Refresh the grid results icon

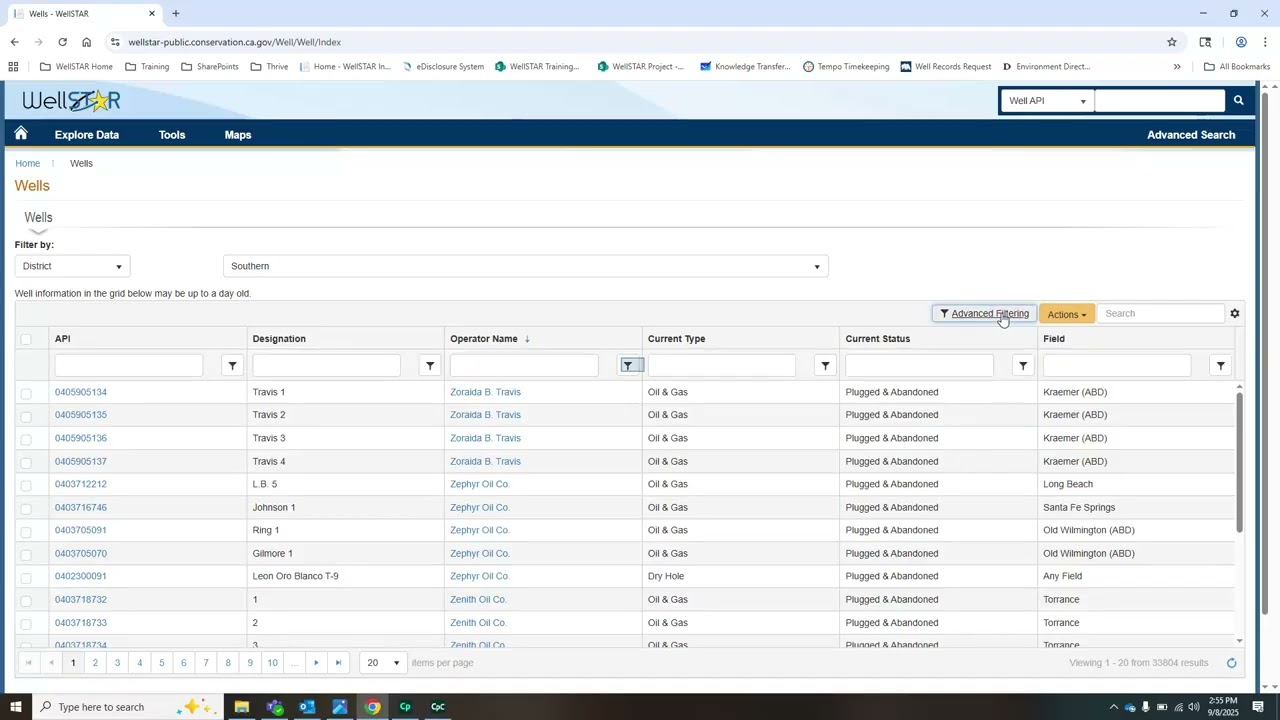[x=1231, y=663]
